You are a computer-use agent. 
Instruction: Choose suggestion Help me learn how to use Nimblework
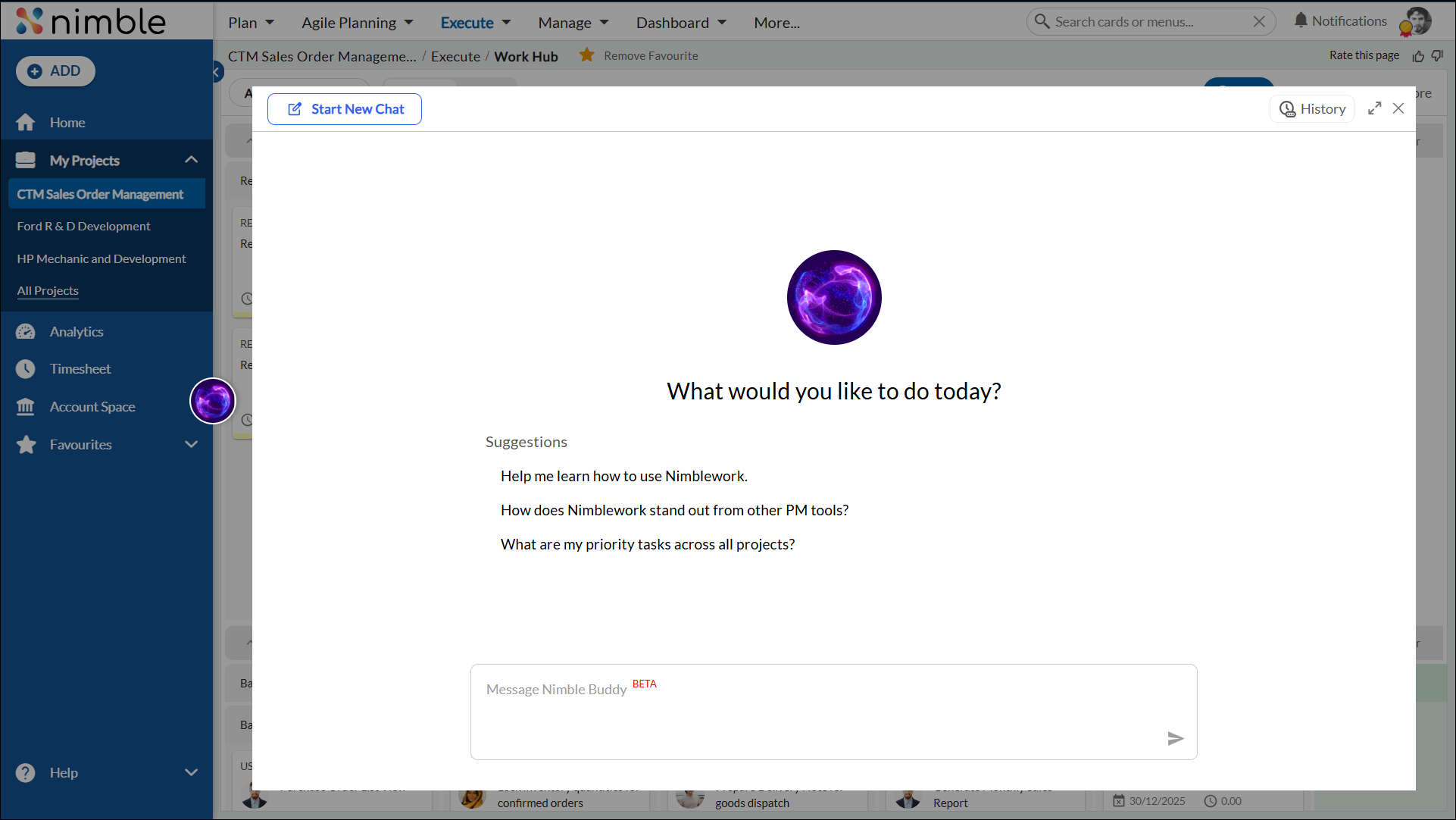[x=624, y=476]
